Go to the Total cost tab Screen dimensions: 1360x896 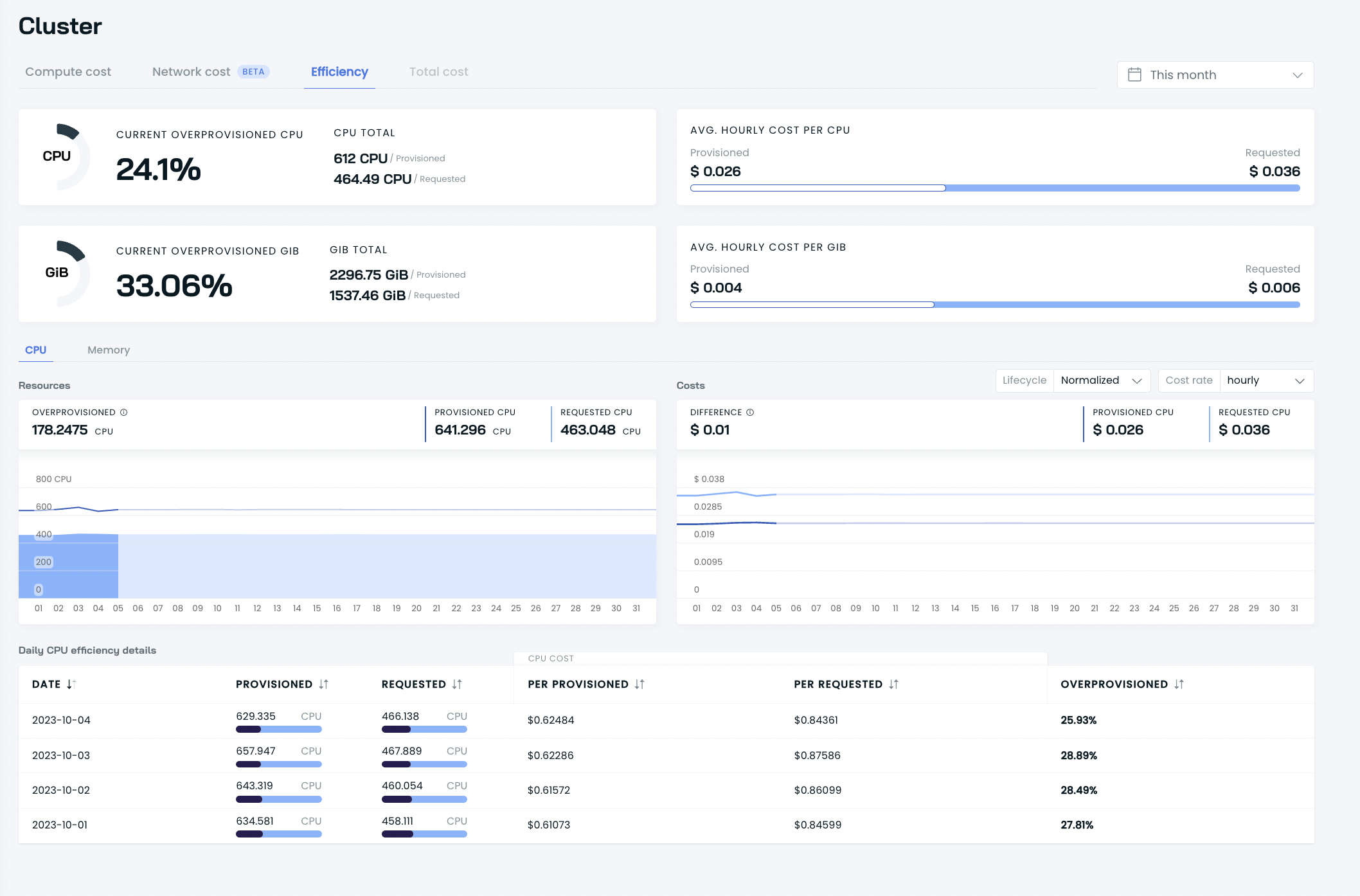438,72
